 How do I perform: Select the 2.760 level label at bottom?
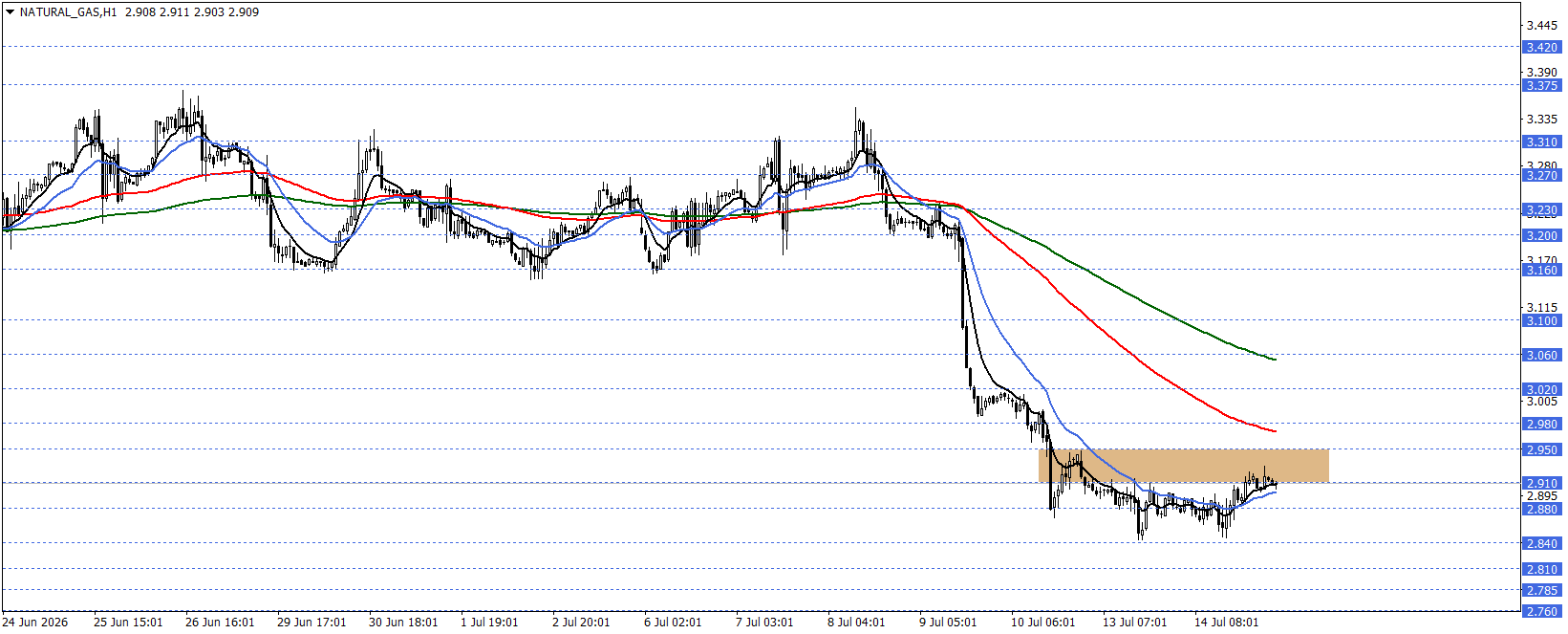[x=1541, y=611]
